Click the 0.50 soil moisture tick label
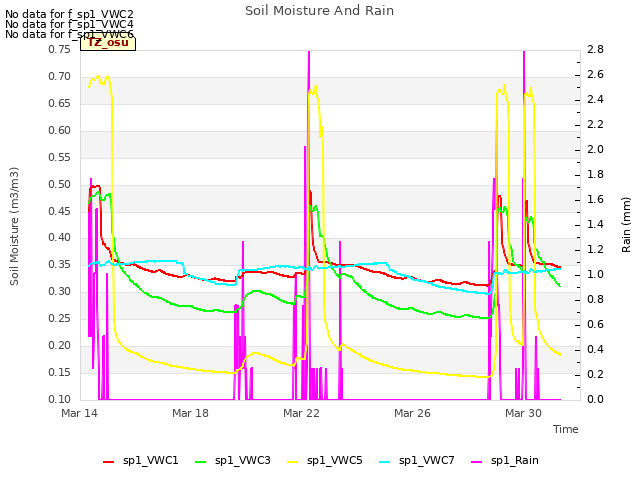 pyautogui.click(x=60, y=184)
